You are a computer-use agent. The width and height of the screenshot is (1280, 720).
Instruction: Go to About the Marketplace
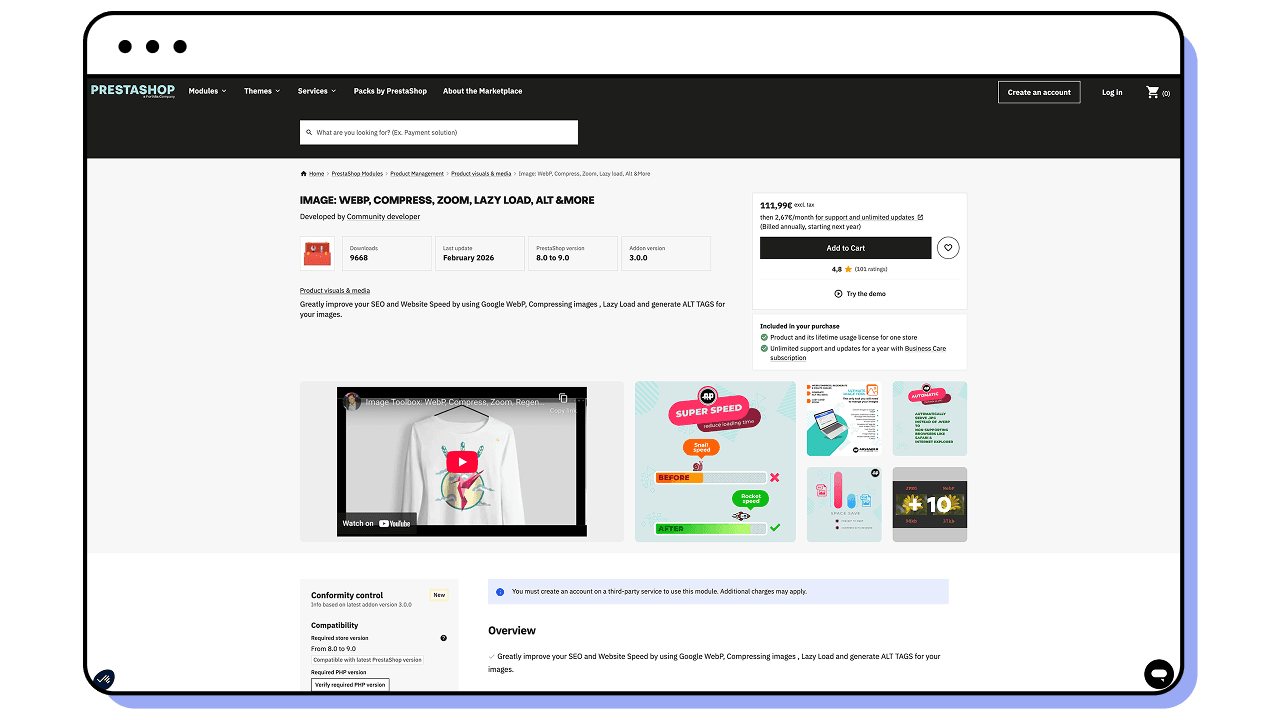(482, 91)
